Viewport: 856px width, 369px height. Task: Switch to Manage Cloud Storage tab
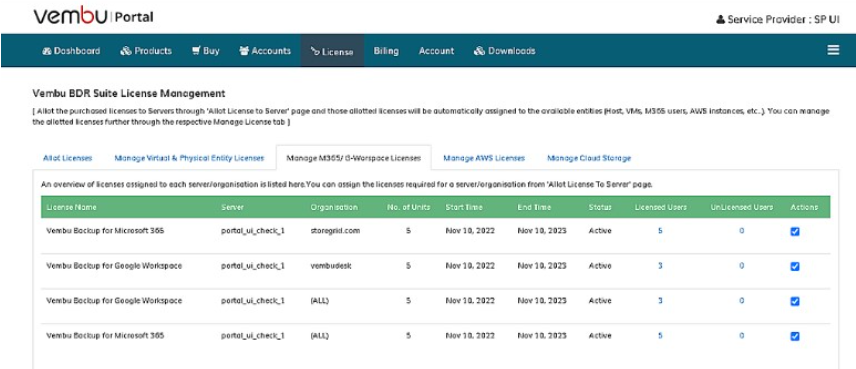pos(589,158)
